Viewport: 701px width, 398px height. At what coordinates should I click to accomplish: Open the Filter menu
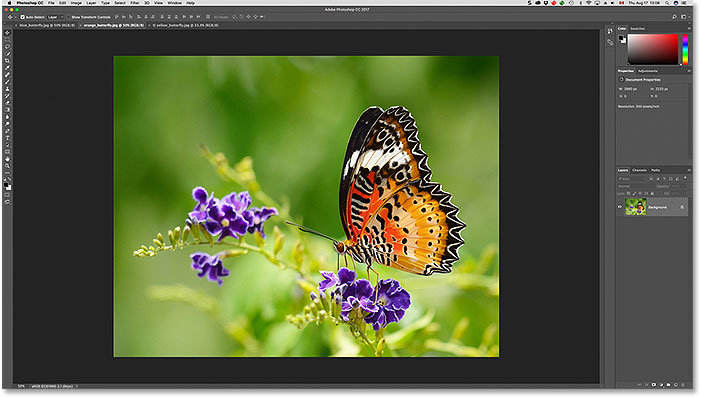coord(135,3)
